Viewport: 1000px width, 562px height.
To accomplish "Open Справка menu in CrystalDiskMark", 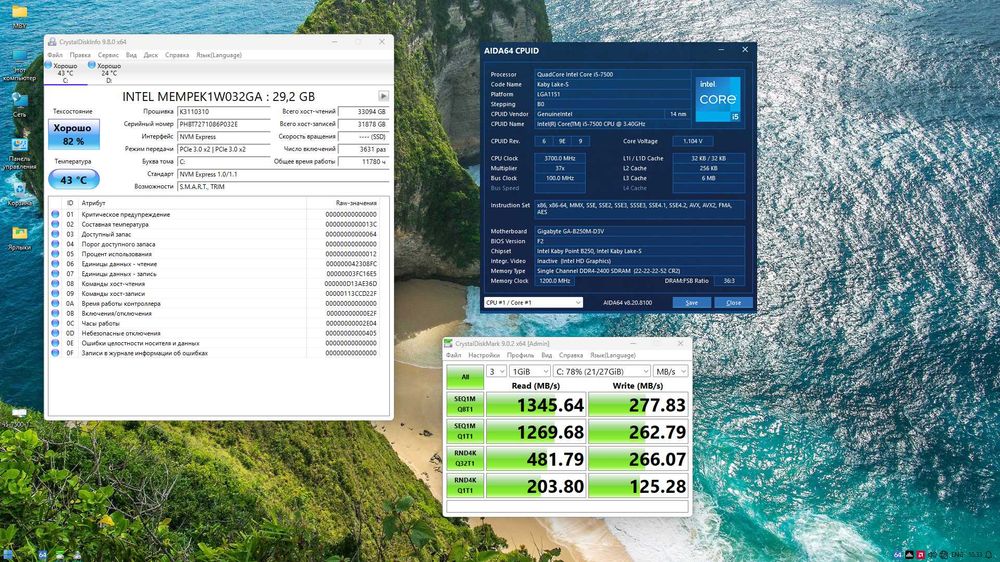I will click(x=571, y=355).
